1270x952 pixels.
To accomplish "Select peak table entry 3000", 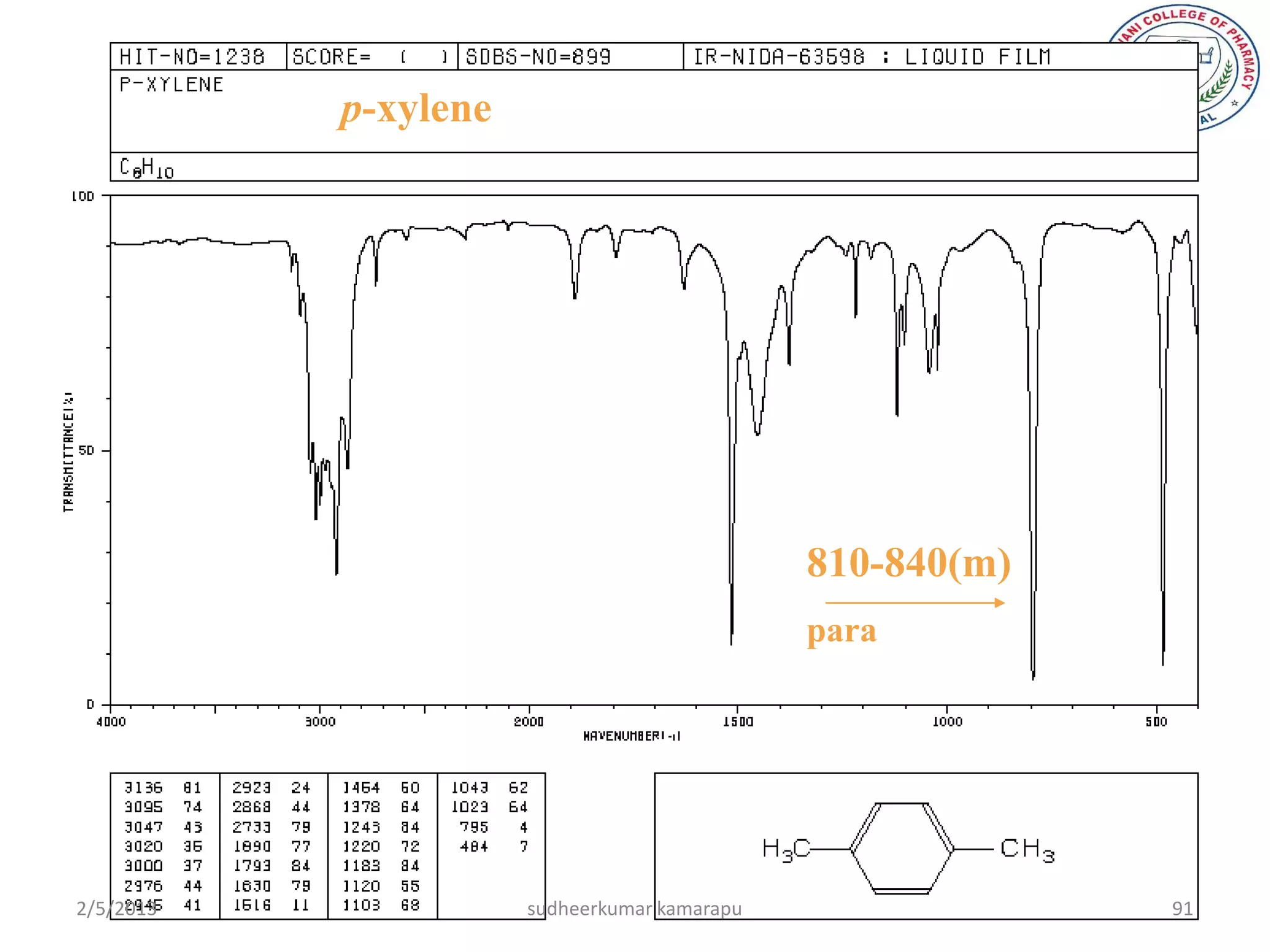I will pos(164,866).
